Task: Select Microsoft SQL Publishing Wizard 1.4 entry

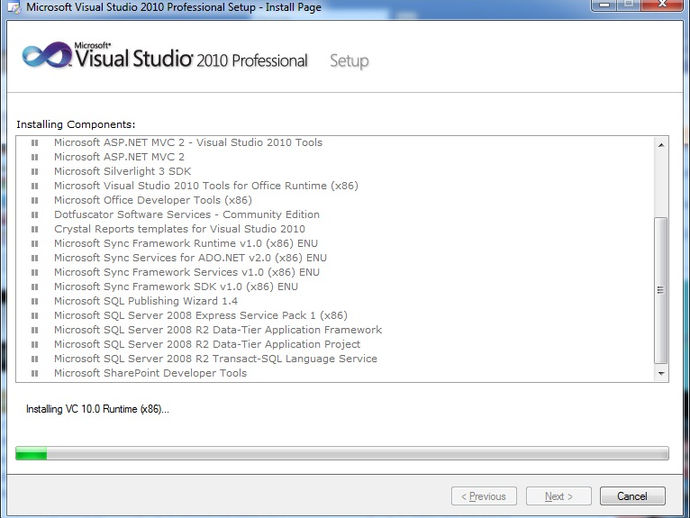Action: [146, 301]
